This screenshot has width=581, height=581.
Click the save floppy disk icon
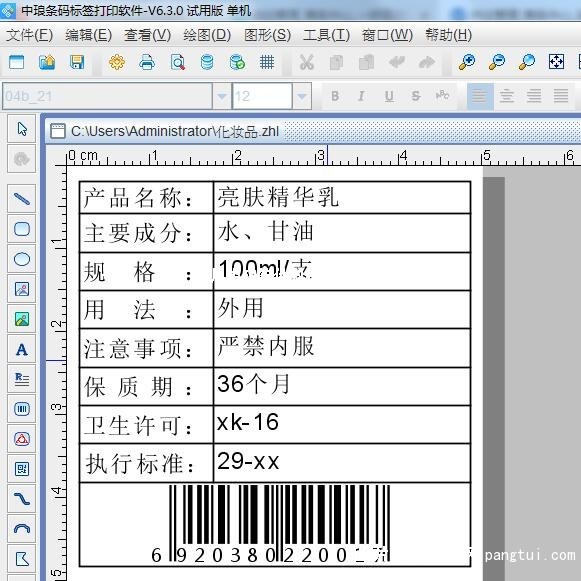point(77,62)
